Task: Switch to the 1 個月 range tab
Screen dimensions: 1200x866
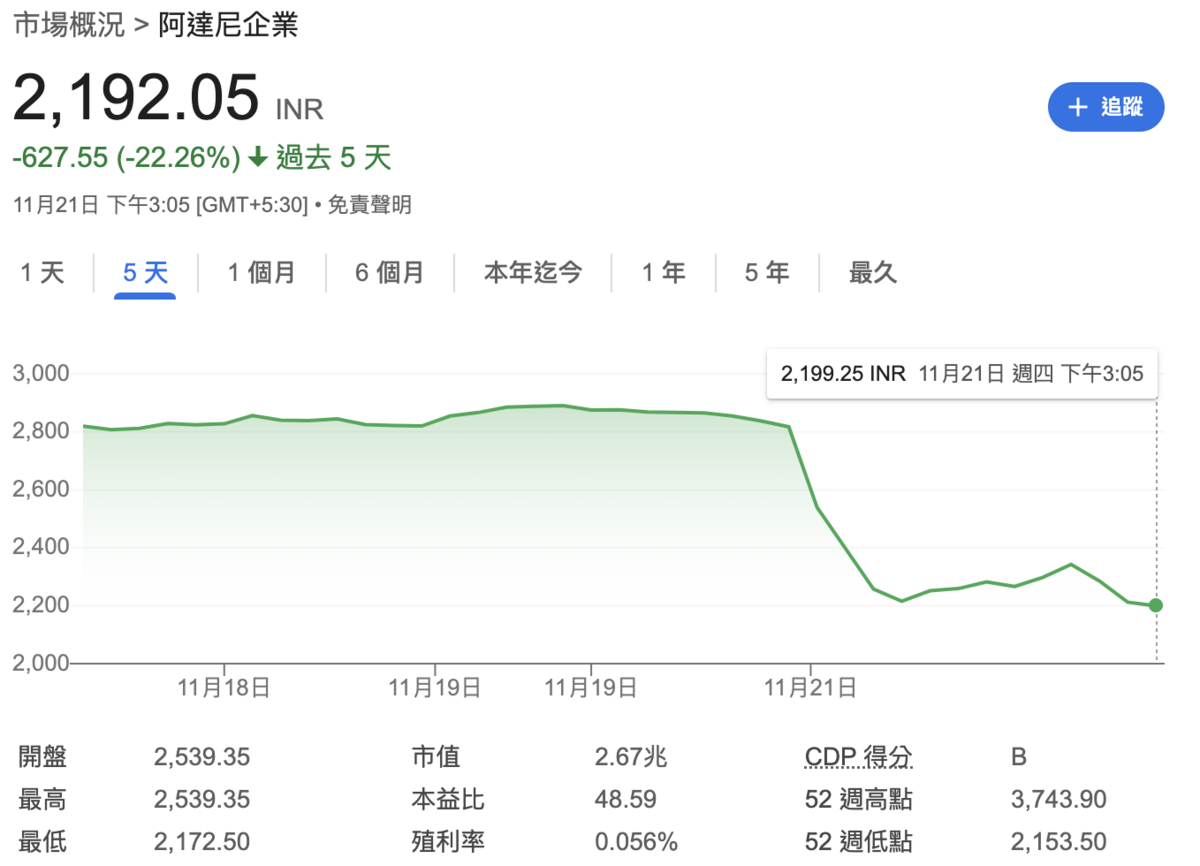Action: click(262, 272)
